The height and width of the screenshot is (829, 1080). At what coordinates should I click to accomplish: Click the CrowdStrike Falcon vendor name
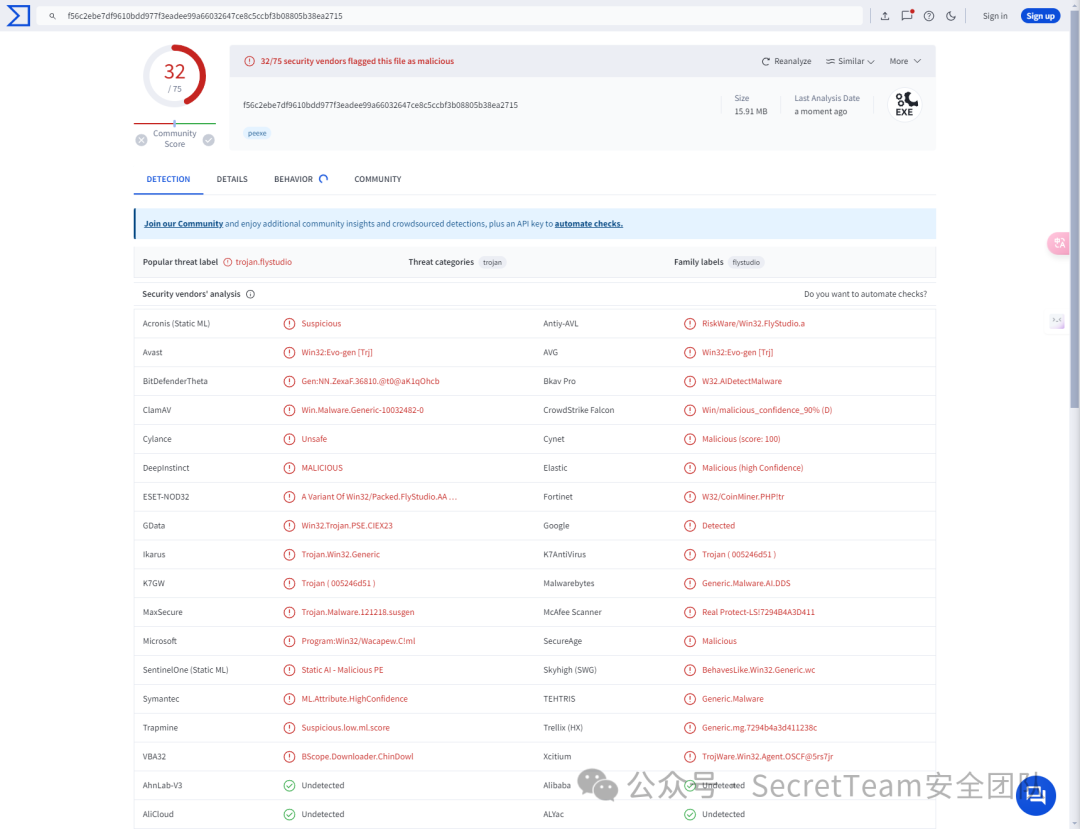click(x=579, y=410)
